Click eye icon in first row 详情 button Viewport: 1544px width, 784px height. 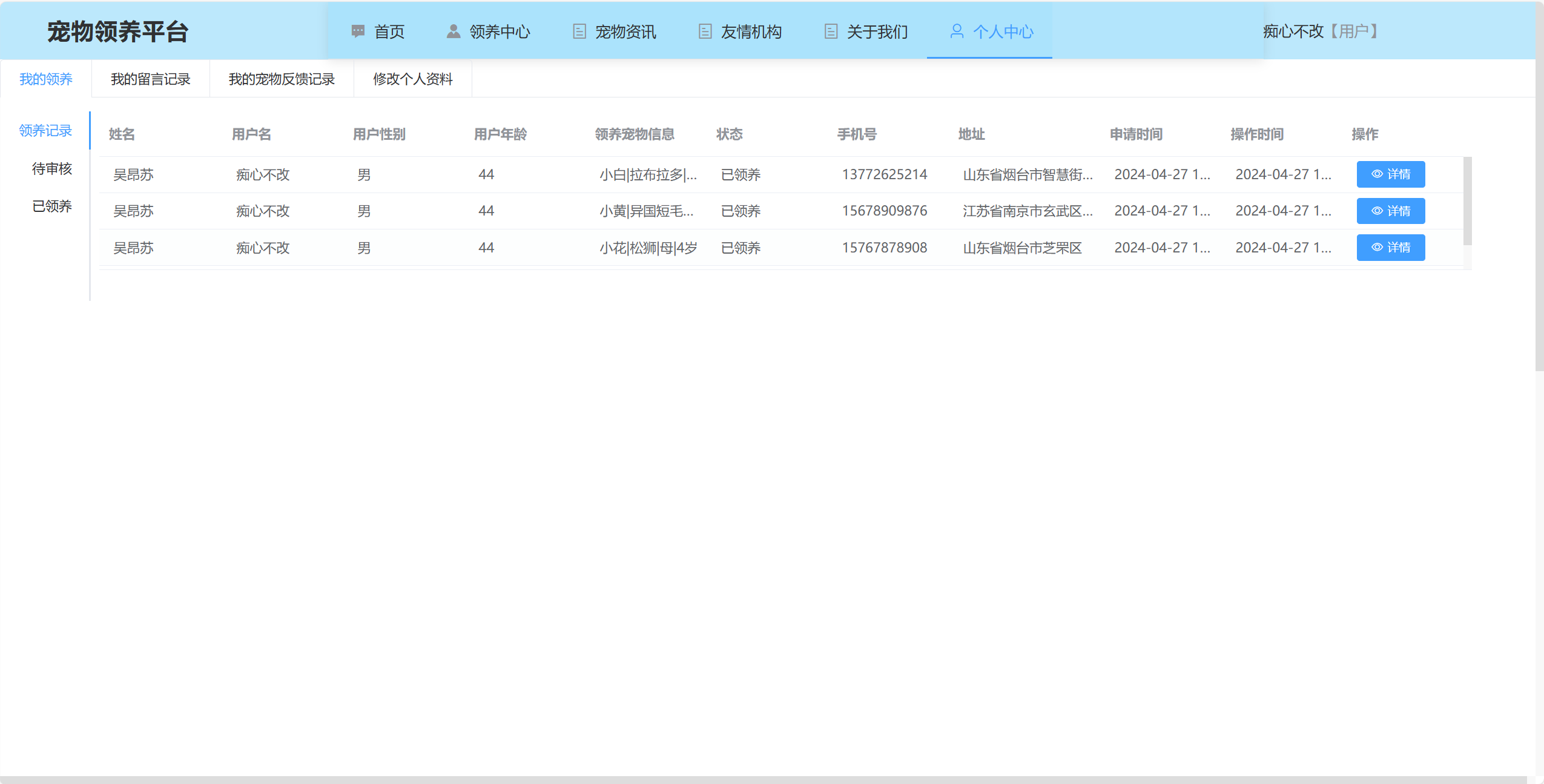click(1376, 174)
